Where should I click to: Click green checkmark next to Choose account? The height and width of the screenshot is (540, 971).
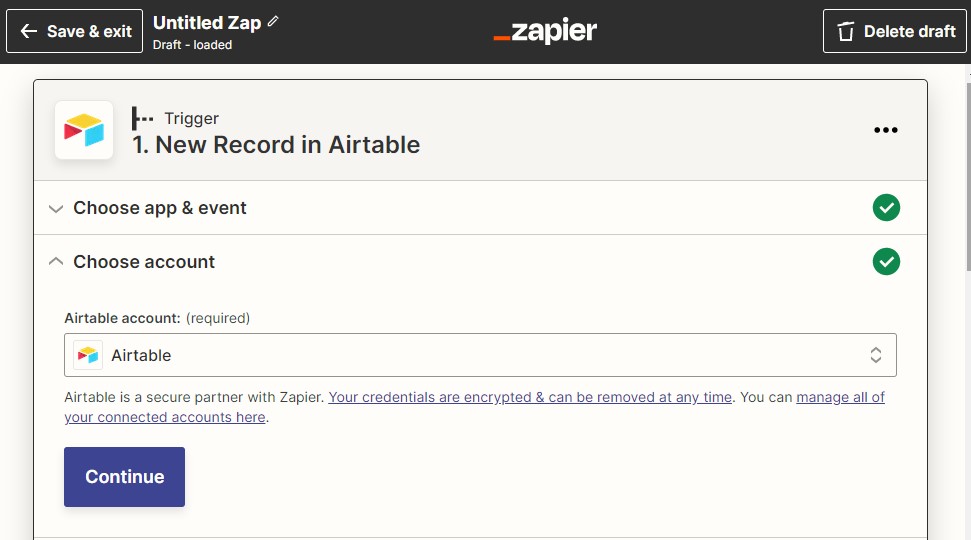tap(886, 261)
